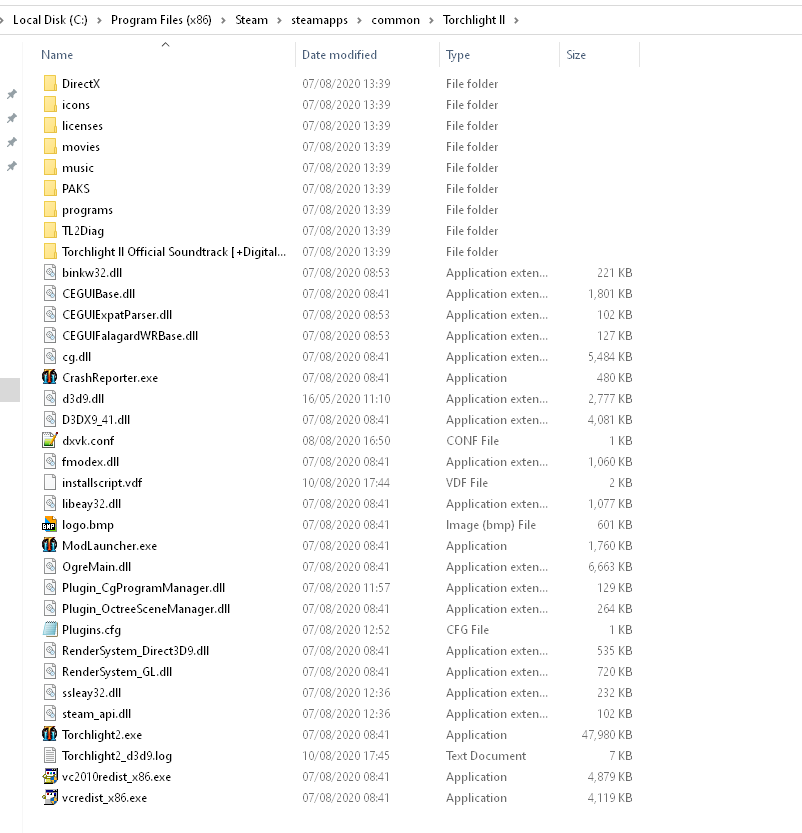The image size is (802, 833).
Task: Navigate to steamapps via the breadcrumb
Action: pyautogui.click(x=319, y=19)
